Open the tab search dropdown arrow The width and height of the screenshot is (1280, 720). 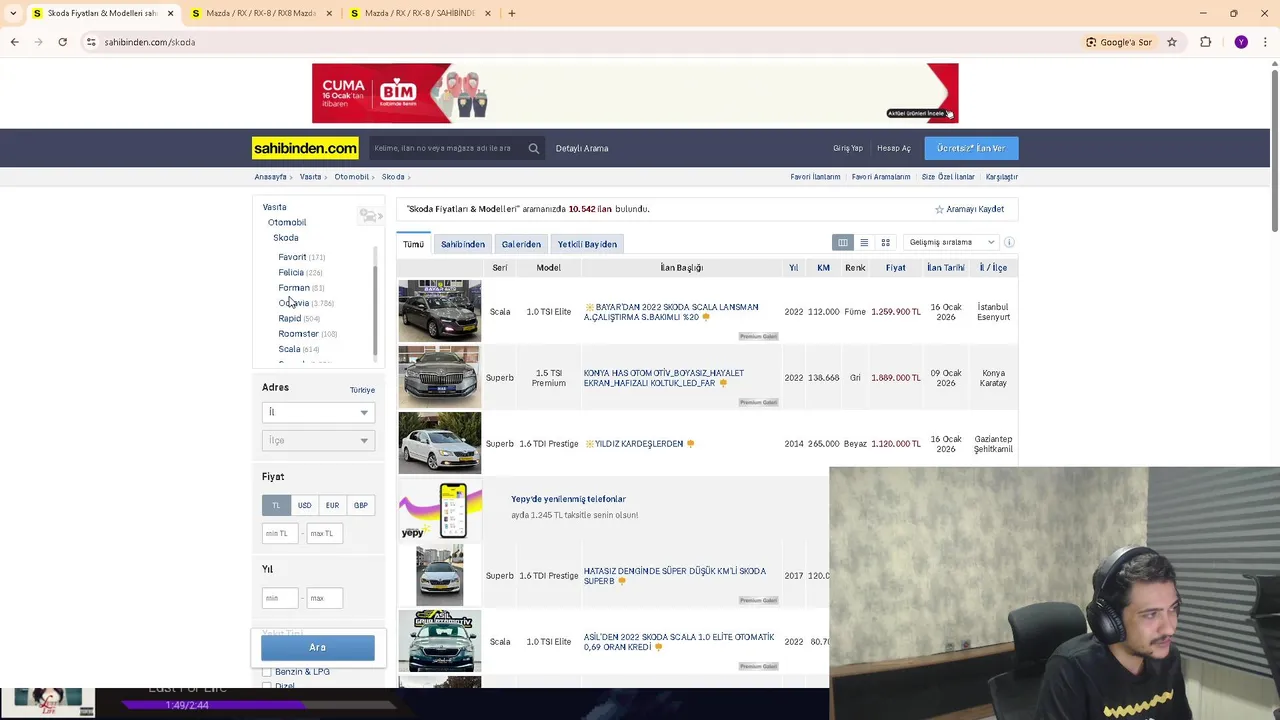tap(13, 13)
